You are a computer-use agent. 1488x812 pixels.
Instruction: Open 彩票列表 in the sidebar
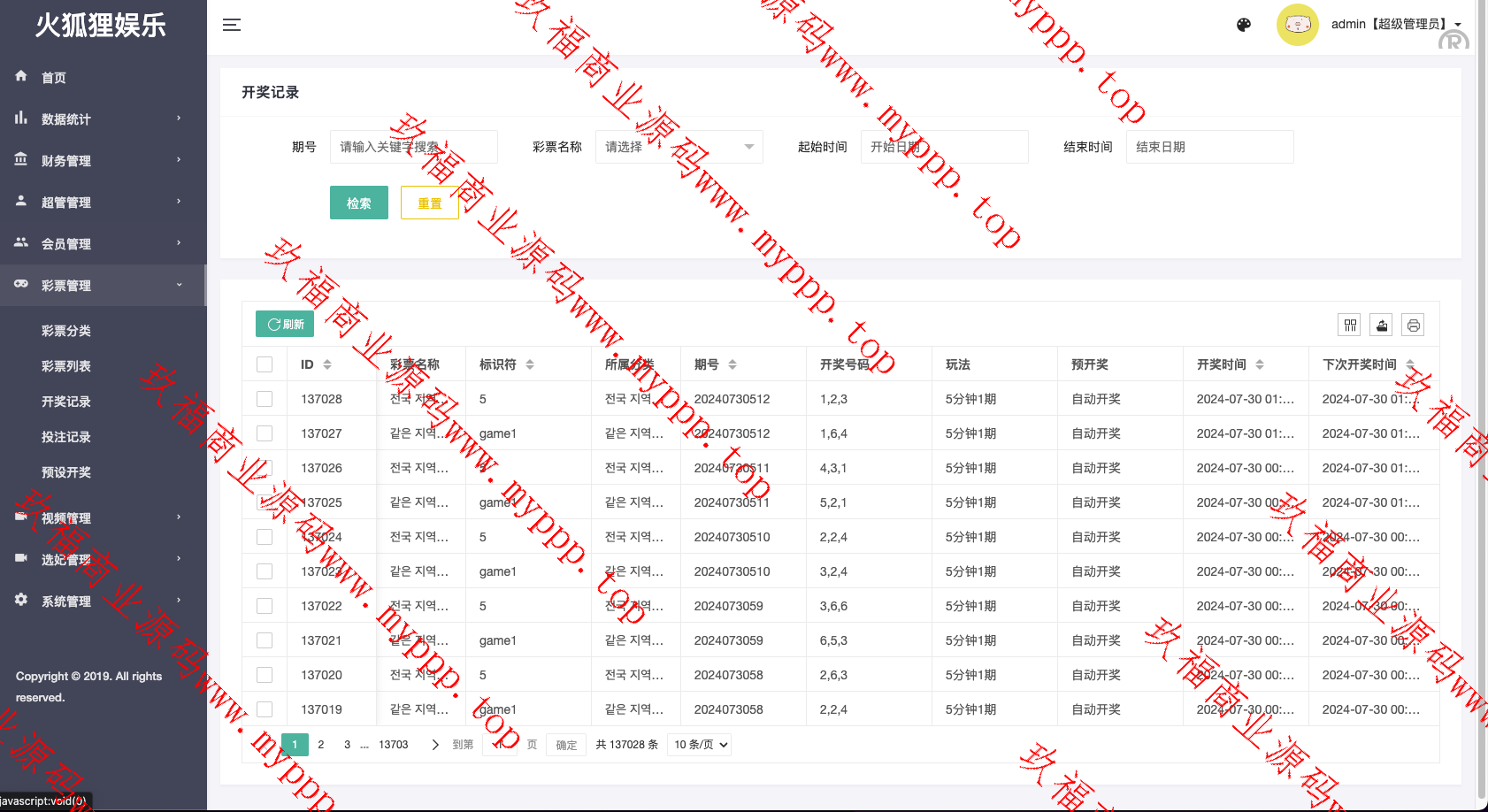click(66, 366)
